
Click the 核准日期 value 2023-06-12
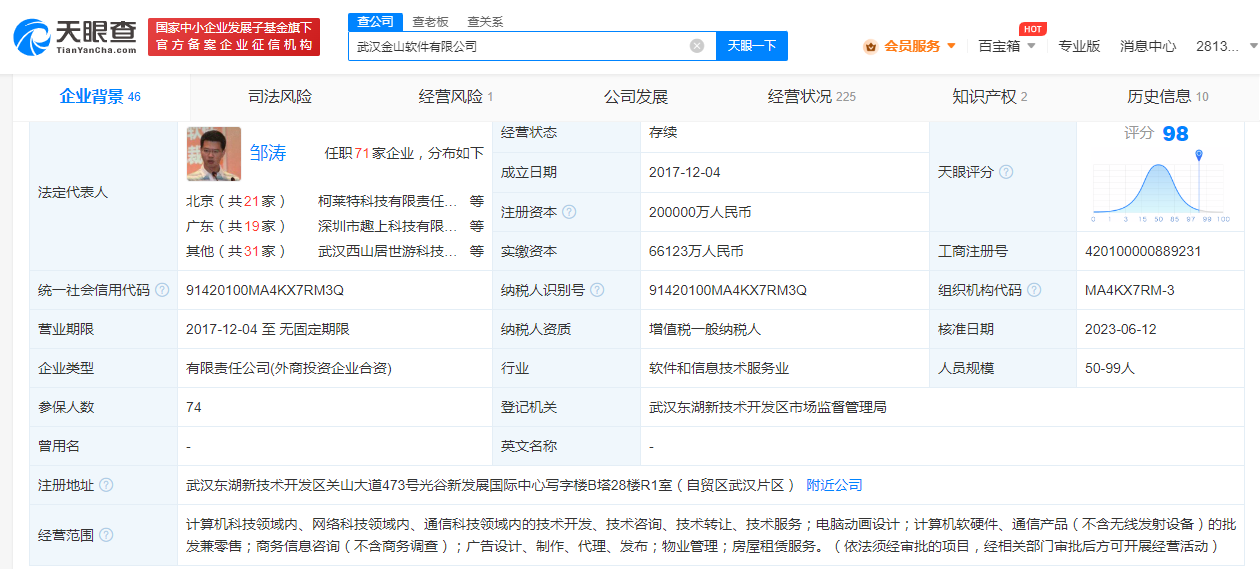pyautogui.click(x=1121, y=329)
